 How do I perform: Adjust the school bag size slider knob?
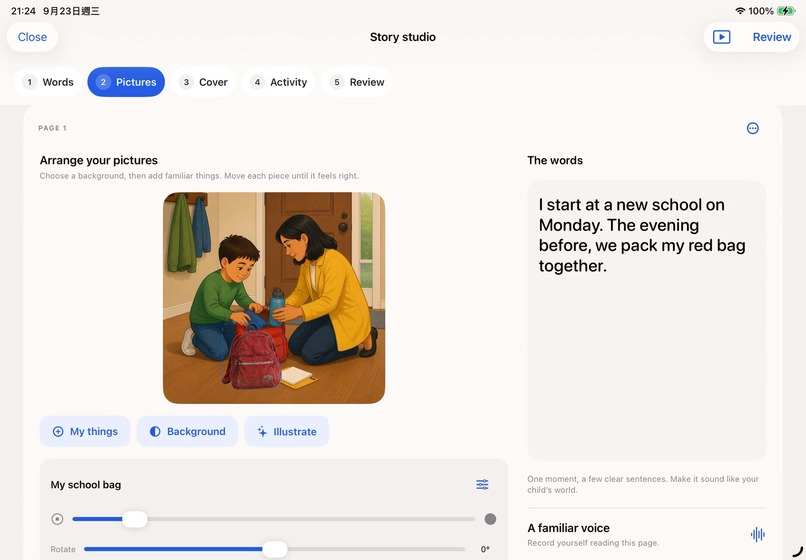pyautogui.click(x=135, y=519)
